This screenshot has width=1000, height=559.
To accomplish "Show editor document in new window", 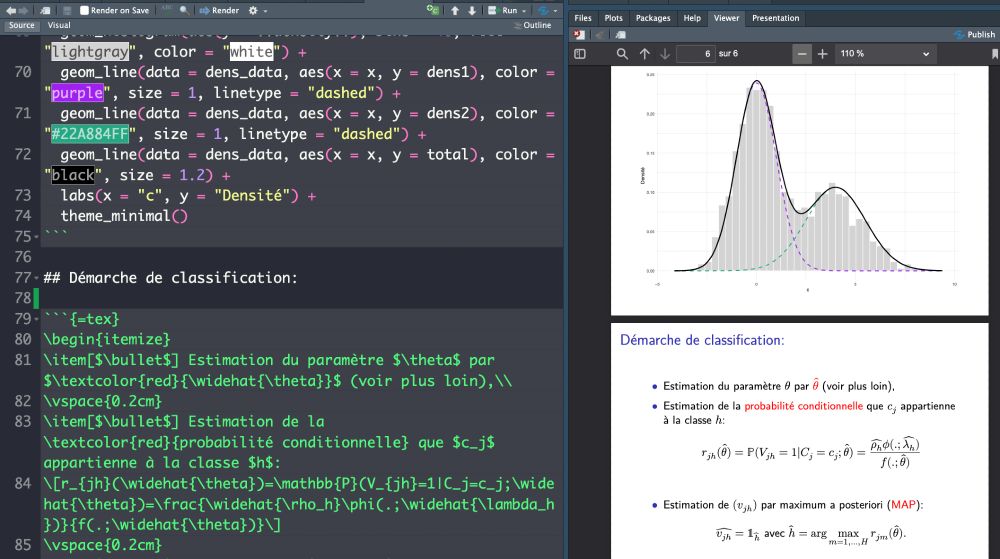I will 45,10.
